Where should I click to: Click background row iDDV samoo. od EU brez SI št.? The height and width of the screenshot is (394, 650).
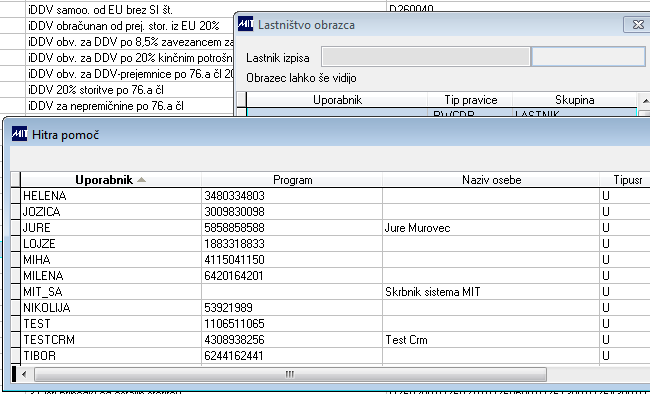click(x=100, y=10)
